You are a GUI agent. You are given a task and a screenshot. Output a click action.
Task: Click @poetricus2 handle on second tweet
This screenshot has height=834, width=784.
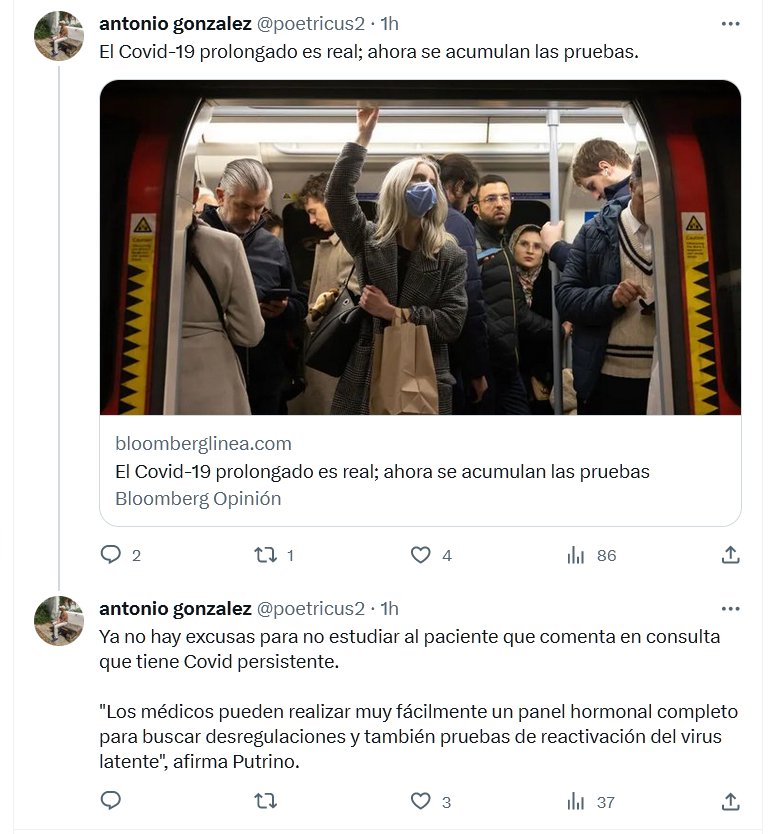311,608
